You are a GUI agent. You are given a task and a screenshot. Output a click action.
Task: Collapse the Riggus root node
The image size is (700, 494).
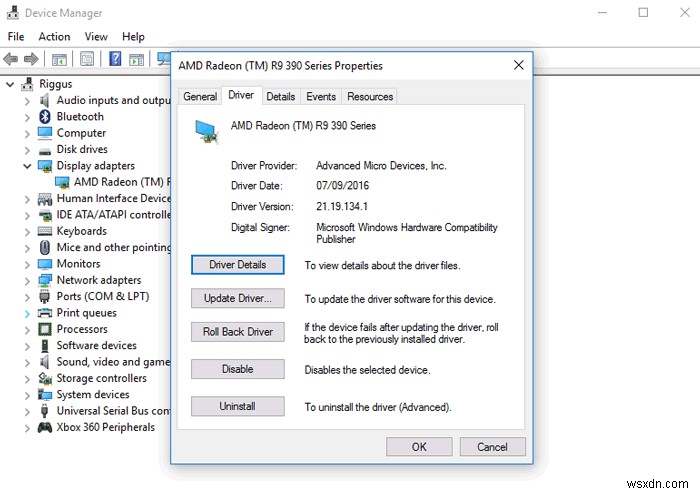coord(10,84)
